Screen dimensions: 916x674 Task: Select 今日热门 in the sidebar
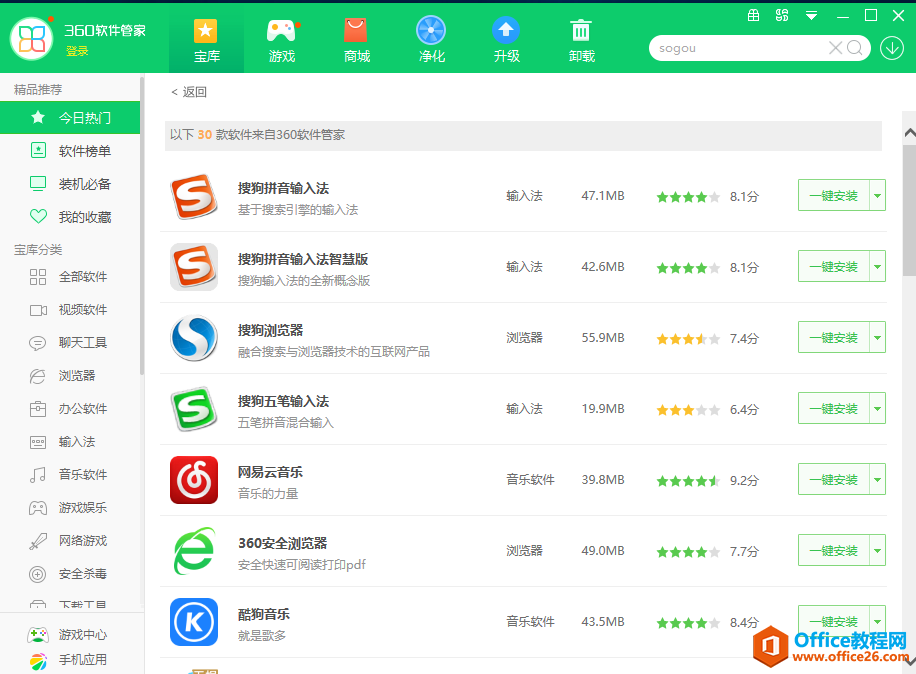pyautogui.click(x=70, y=118)
